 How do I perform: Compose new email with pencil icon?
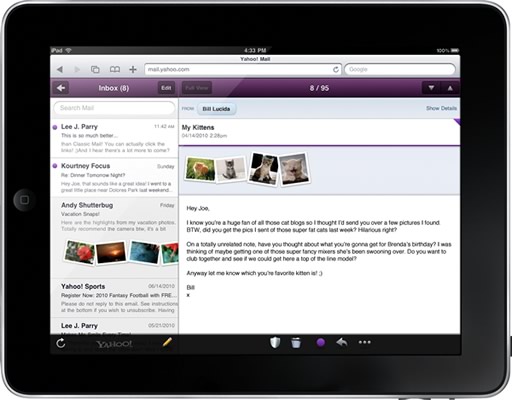click(x=167, y=342)
